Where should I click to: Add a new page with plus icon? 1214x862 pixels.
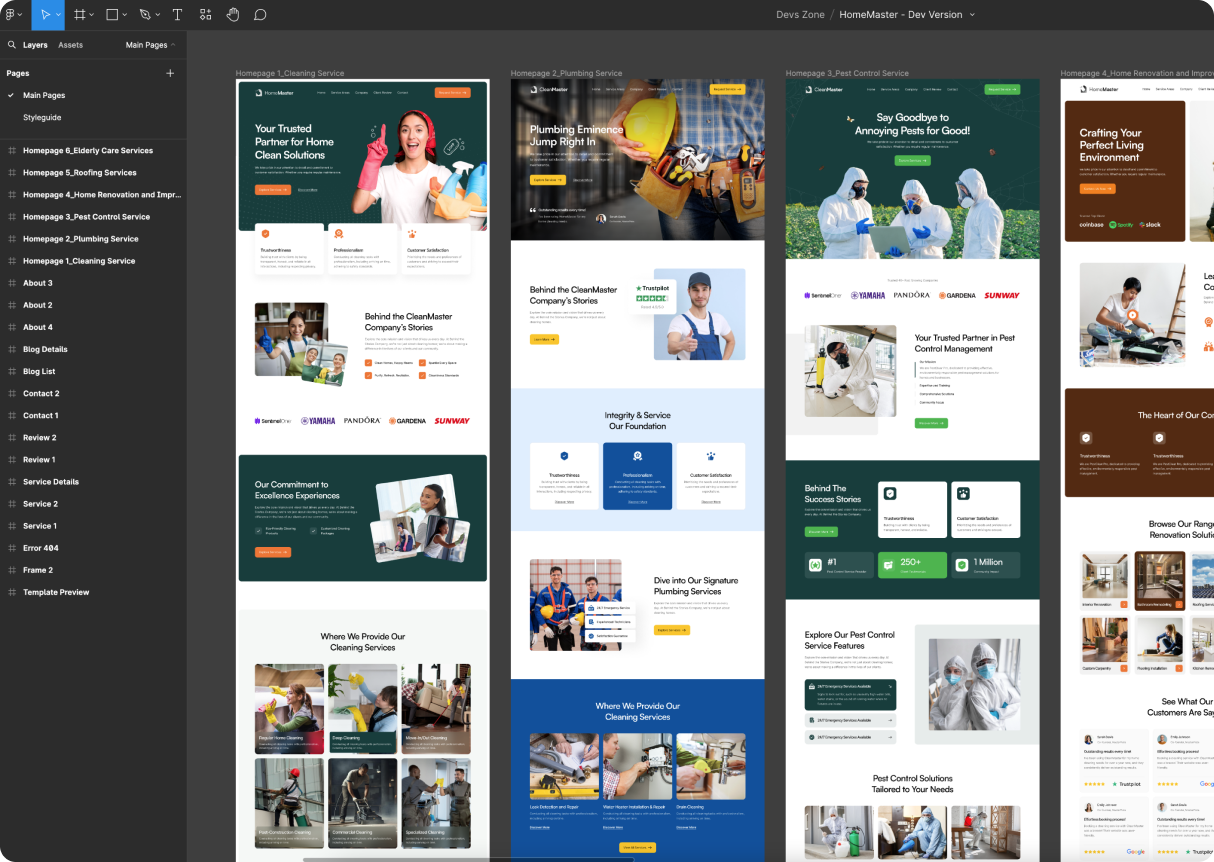pyautogui.click(x=170, y=73)
